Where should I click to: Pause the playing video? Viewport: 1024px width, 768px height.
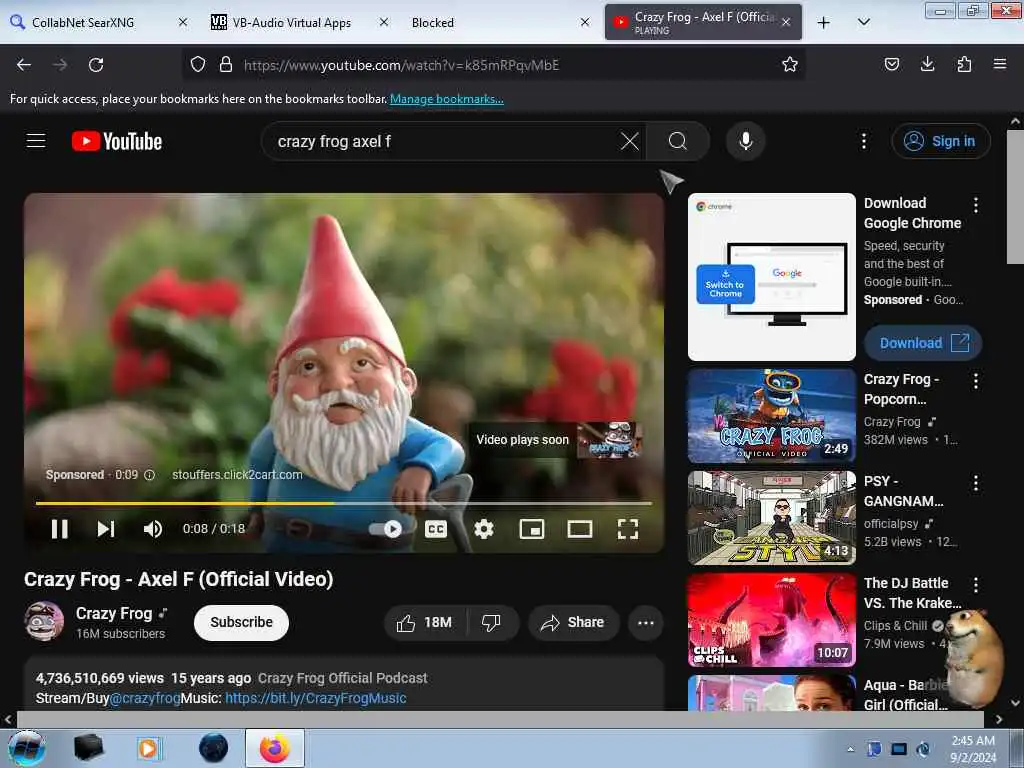(59, 528)
